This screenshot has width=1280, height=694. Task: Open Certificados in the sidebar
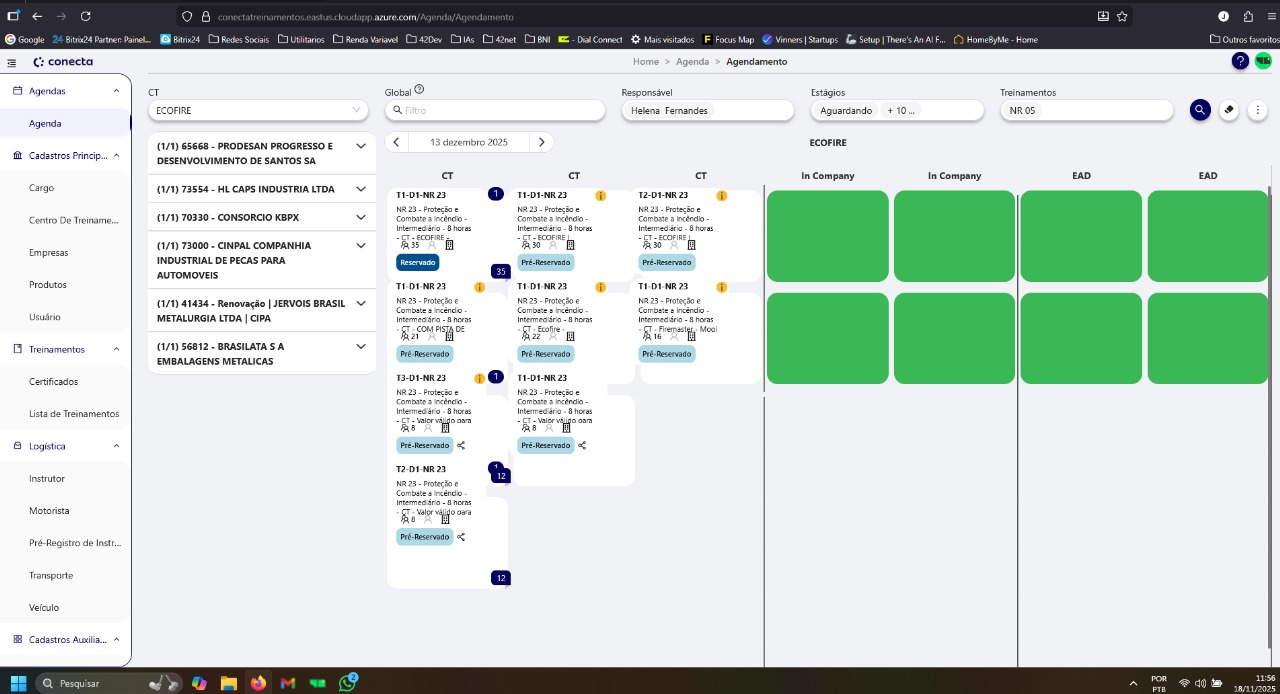(x=53, y=382)
